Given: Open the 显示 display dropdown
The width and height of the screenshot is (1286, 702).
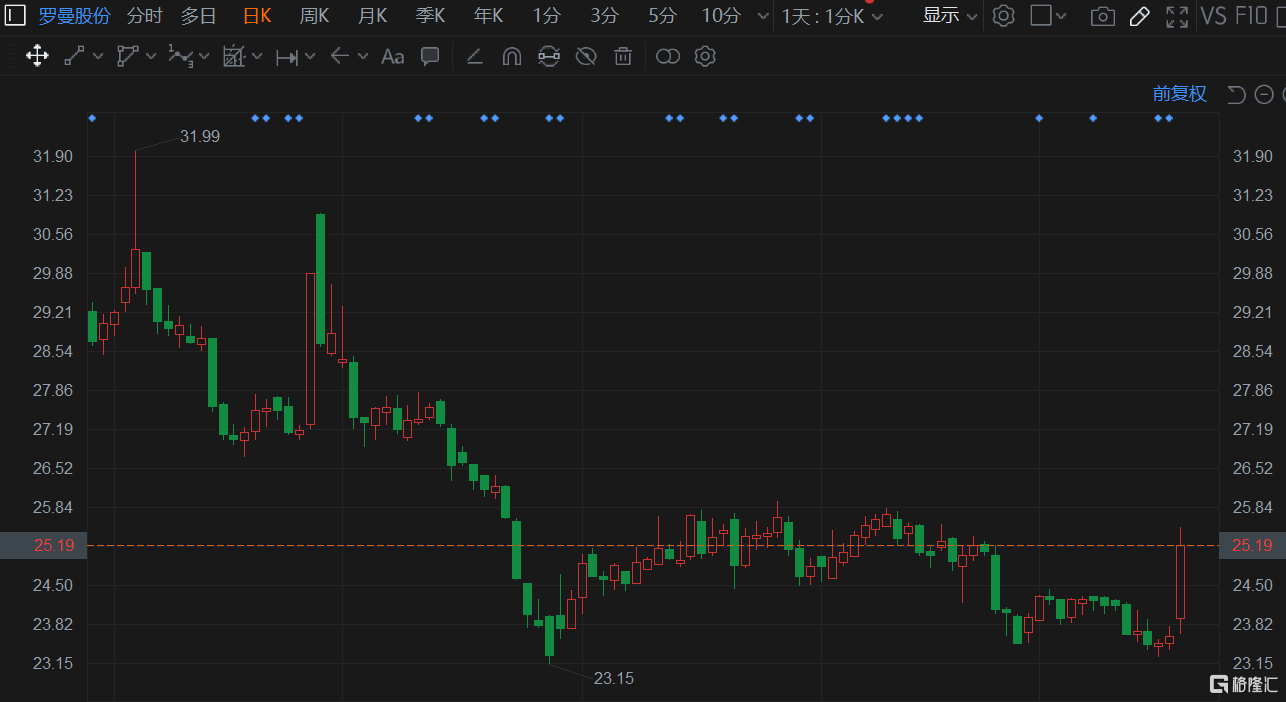Looking at the screenshot, I should pyautogui.click(x=949, y=15).
